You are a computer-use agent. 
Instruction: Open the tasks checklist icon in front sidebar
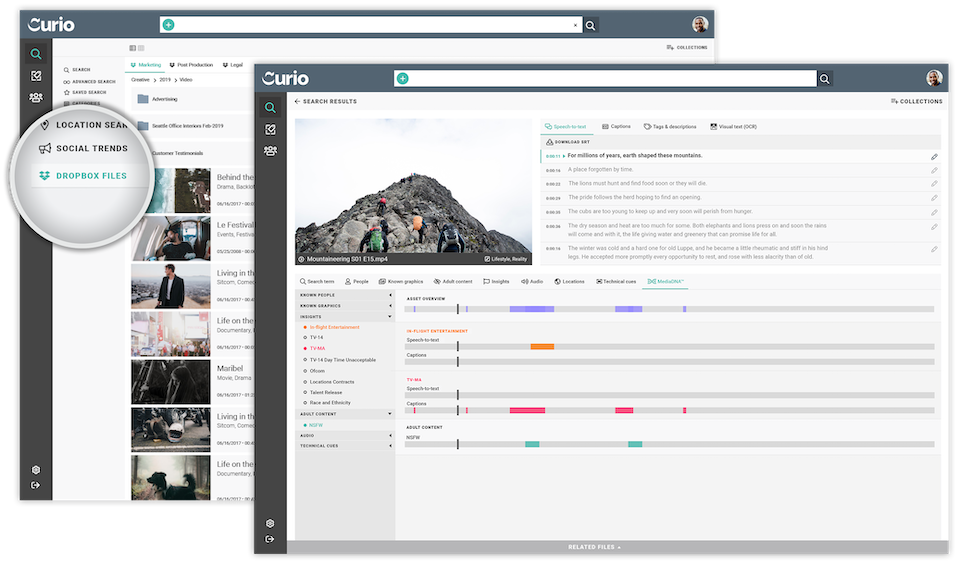tap(270, 129)
